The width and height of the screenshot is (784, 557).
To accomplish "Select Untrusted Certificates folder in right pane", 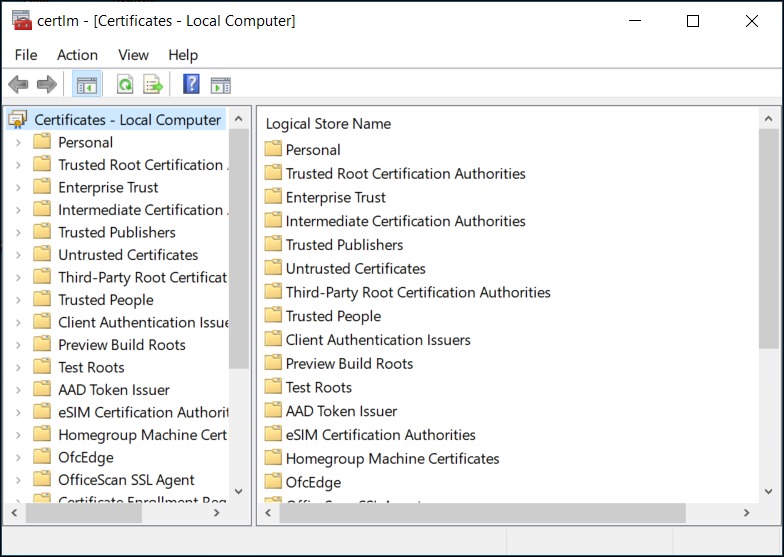I will point(355,269).
